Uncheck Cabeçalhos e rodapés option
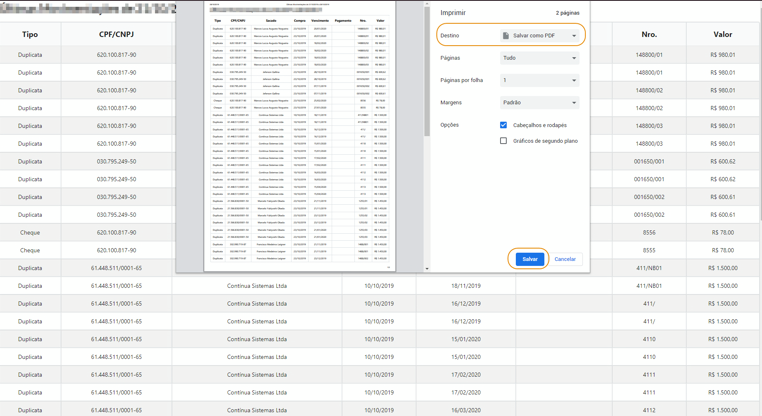Image resolution: width=762 pixels, height=416 pixels. pos(503,125)
